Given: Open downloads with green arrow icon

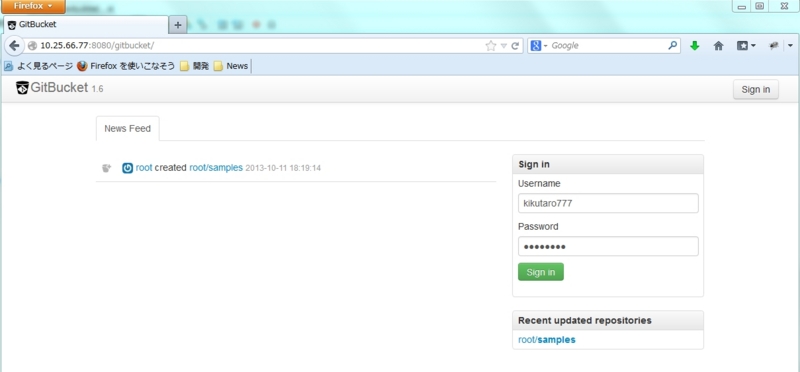Looking at the screenshot, I should 694,46.
